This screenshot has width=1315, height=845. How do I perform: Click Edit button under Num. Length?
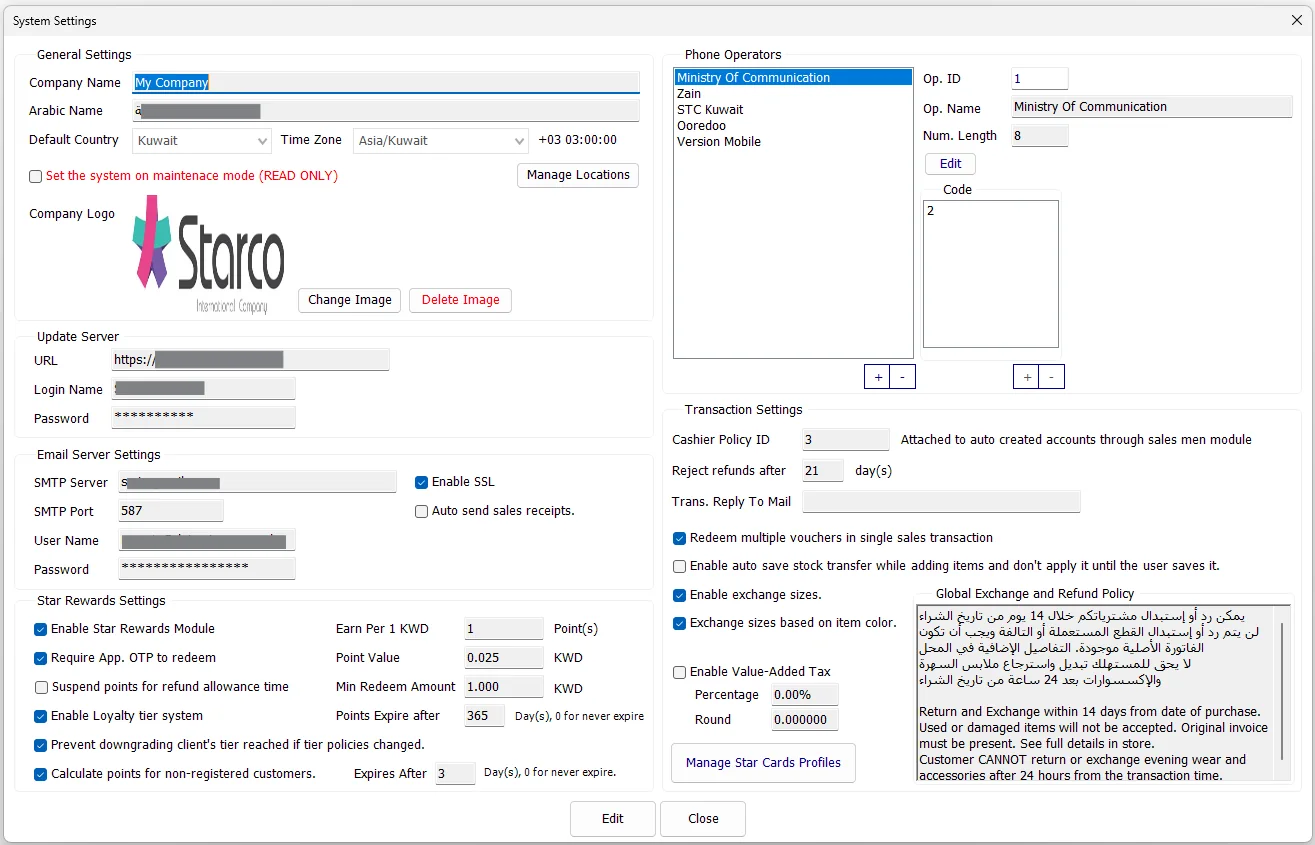point(950,164)
